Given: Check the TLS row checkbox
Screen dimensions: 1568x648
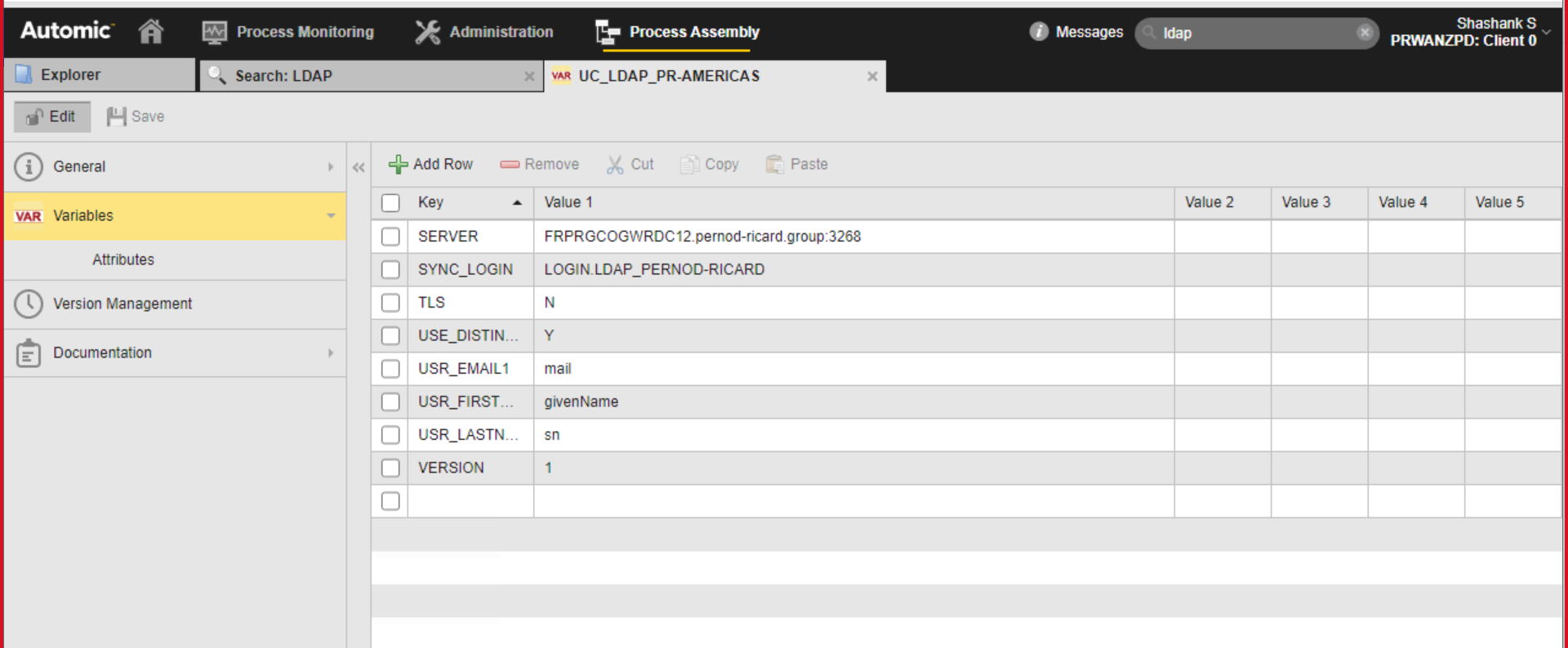Looking at the screenshot, I should pos(390,303).
